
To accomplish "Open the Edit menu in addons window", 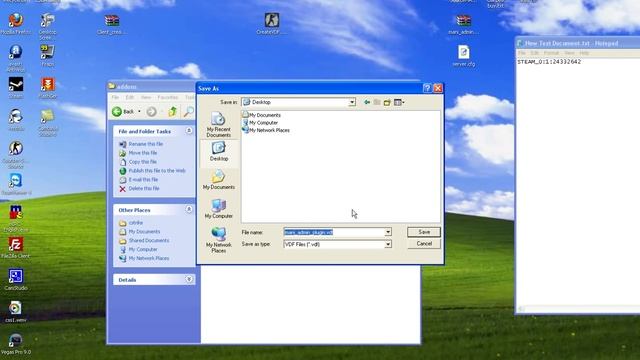I will 130,98.
